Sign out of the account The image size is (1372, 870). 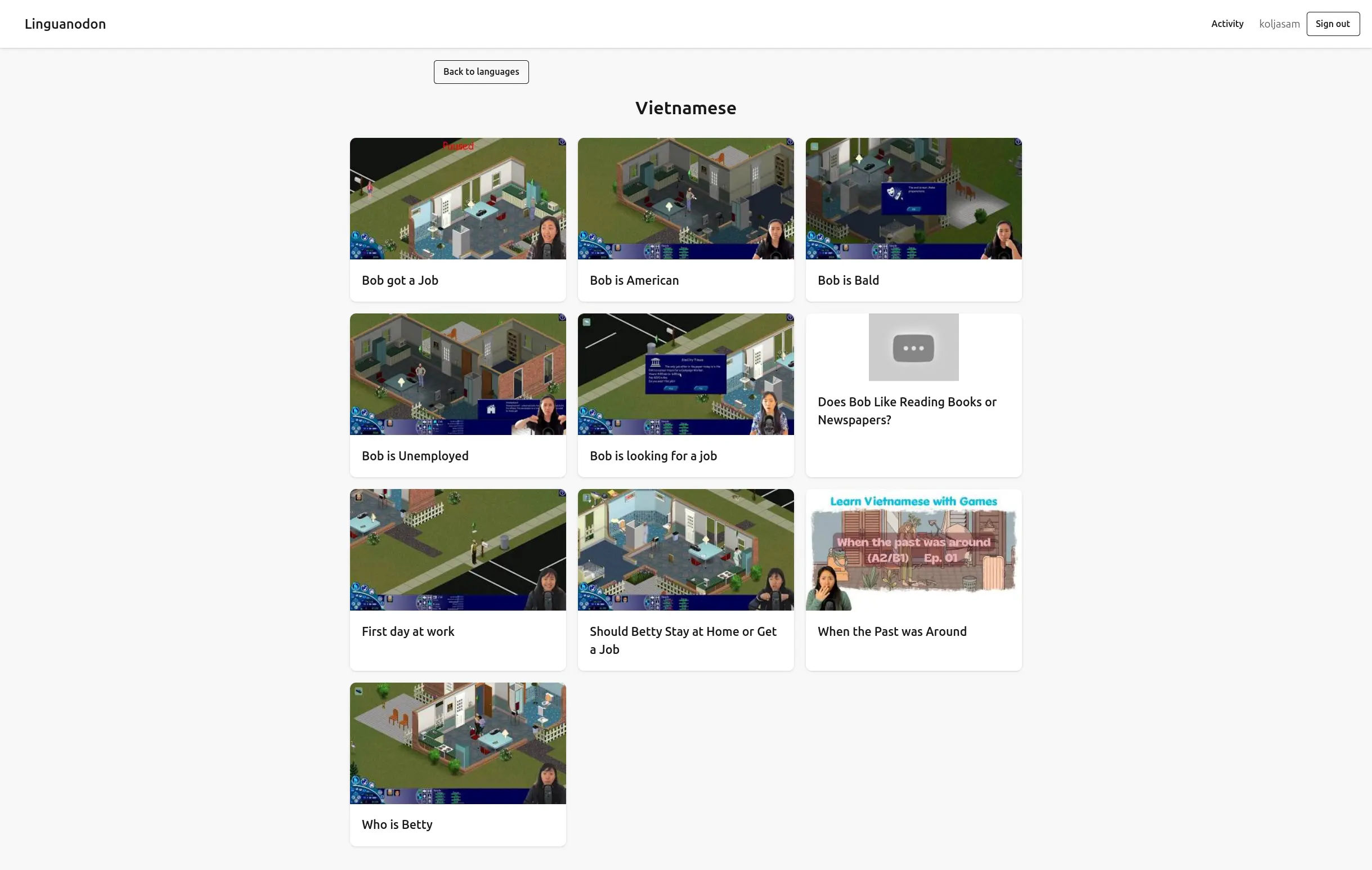pyautogui.click(x=1333, y=24)
